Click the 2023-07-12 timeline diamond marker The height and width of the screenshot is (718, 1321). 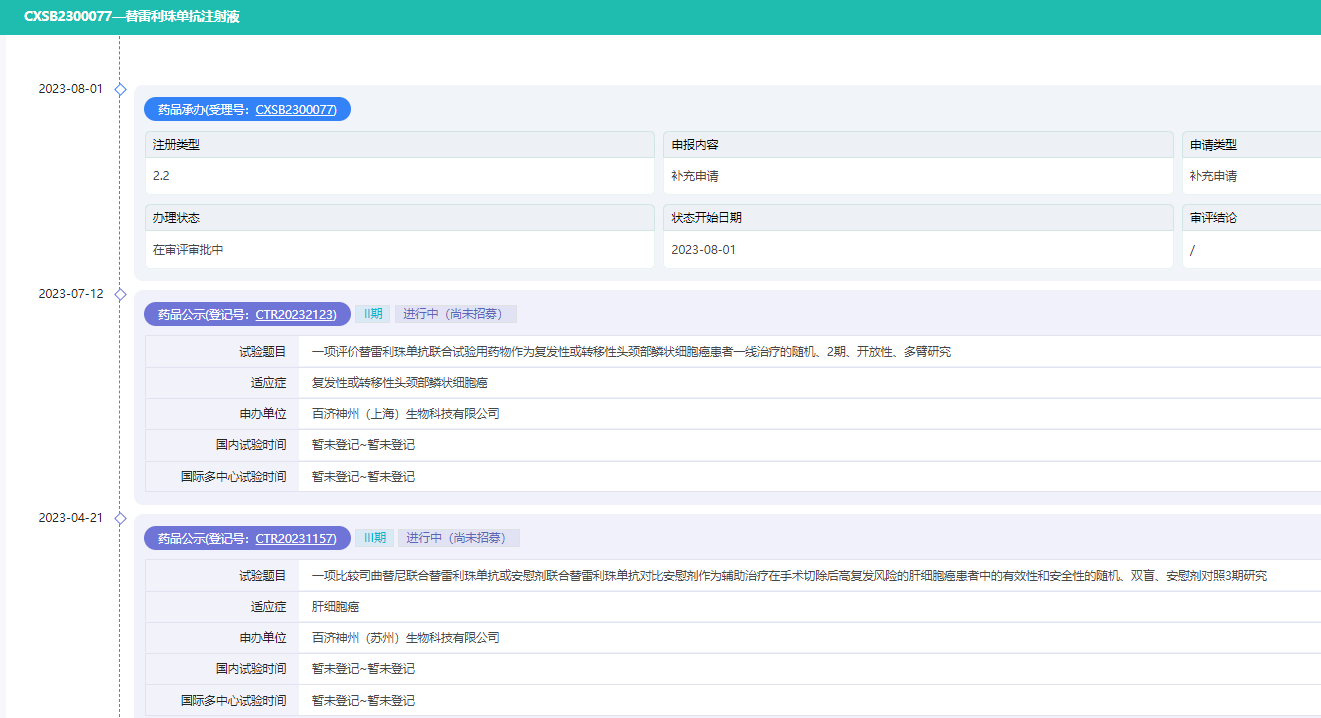(120, 294)
